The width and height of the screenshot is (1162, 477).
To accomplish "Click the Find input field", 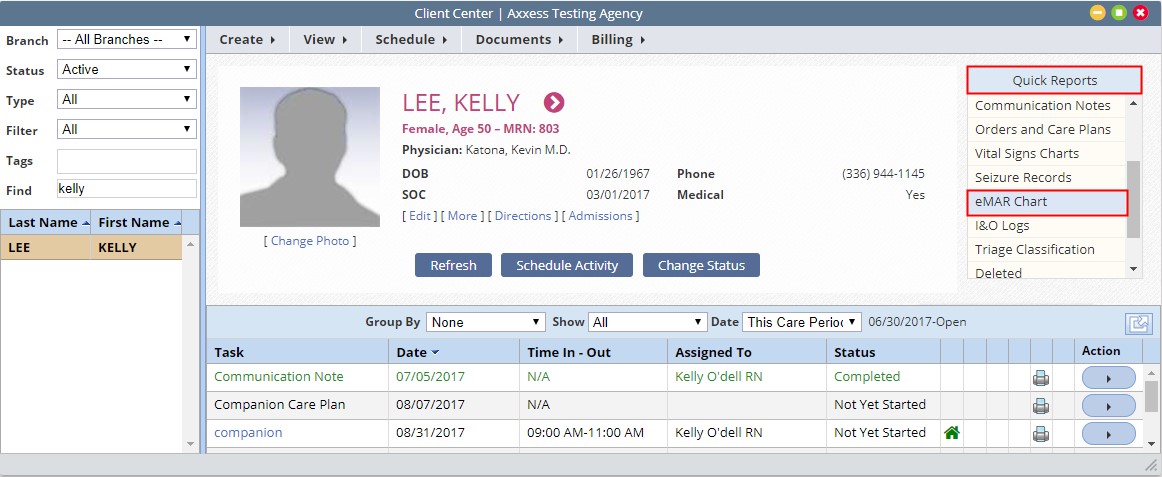I will click(126, 189).
